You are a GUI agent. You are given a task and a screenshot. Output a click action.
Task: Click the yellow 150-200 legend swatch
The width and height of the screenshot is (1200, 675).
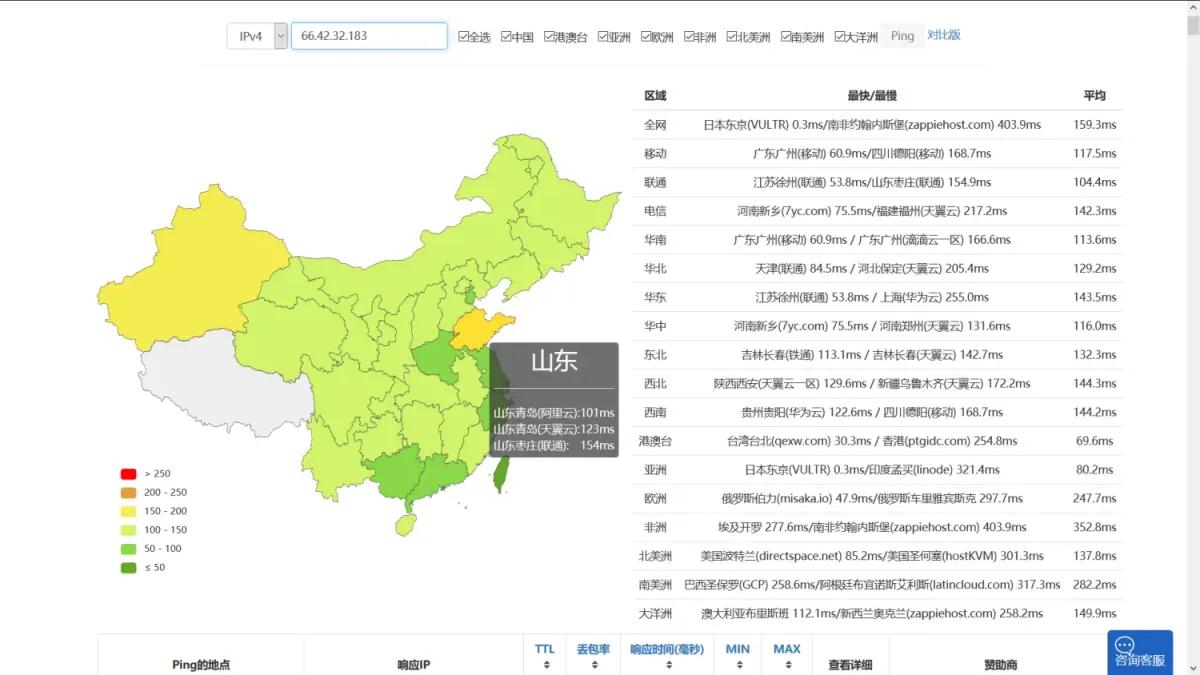point(128,511)
